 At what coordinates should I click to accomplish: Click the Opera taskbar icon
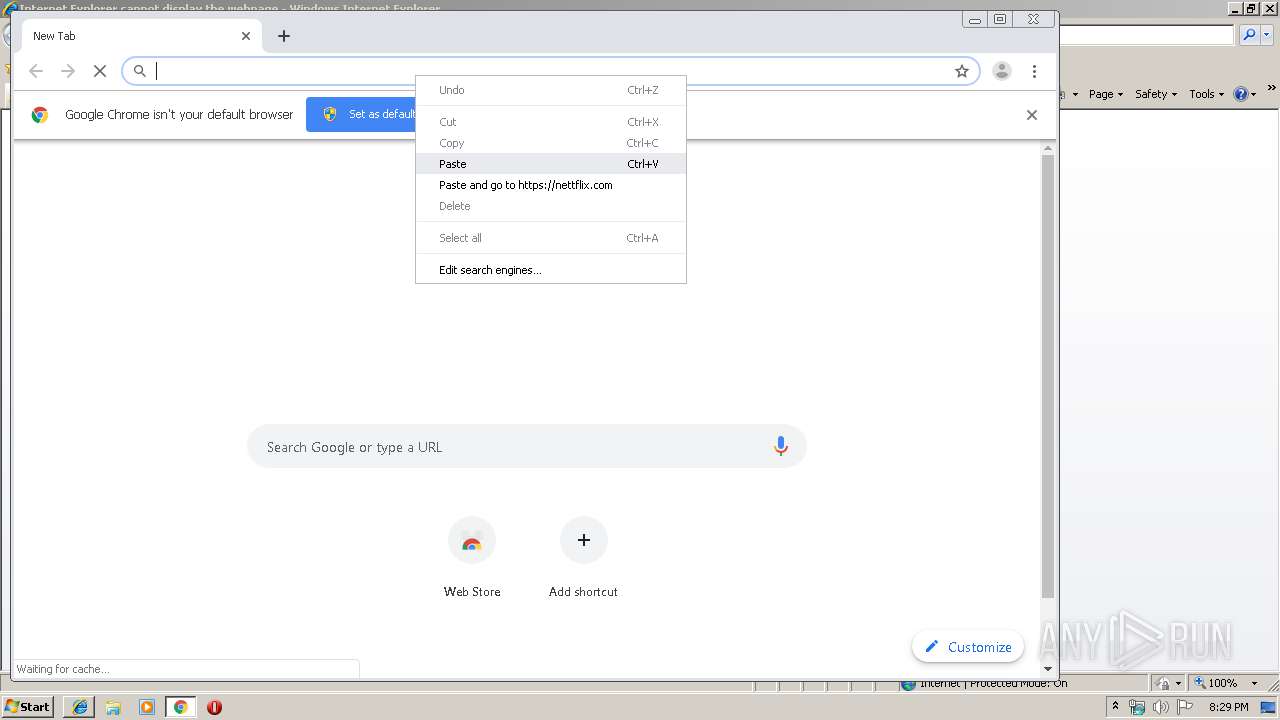(x=214, y=707)
